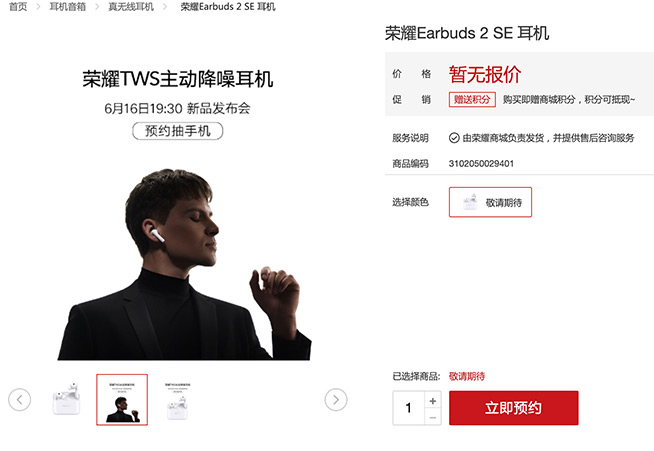Click the 荣耀Earbuds 2 SE 耳机 breadcrumb item
The width and height of the screenshot is (654, 451).
click(228, 7)
